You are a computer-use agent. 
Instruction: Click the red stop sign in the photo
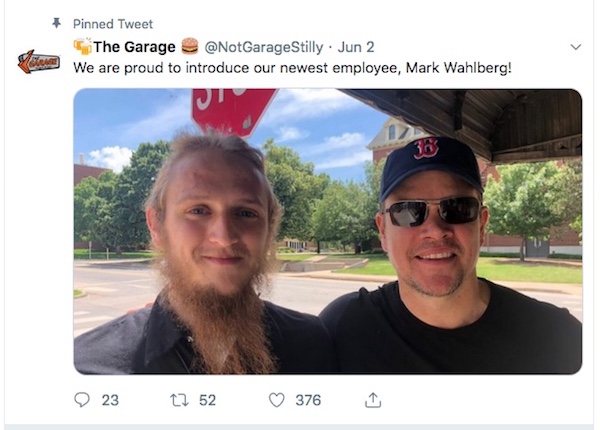click(x=234, y=109)
